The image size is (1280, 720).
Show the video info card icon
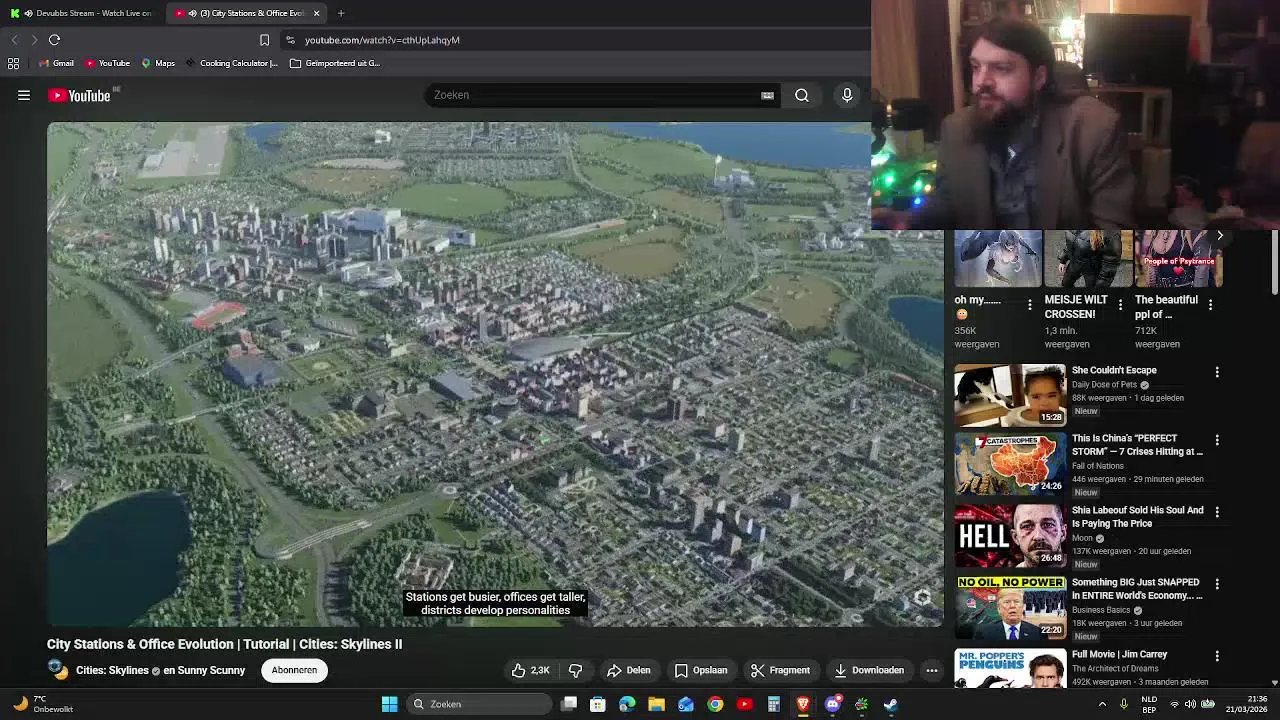(x=922, y=598)
